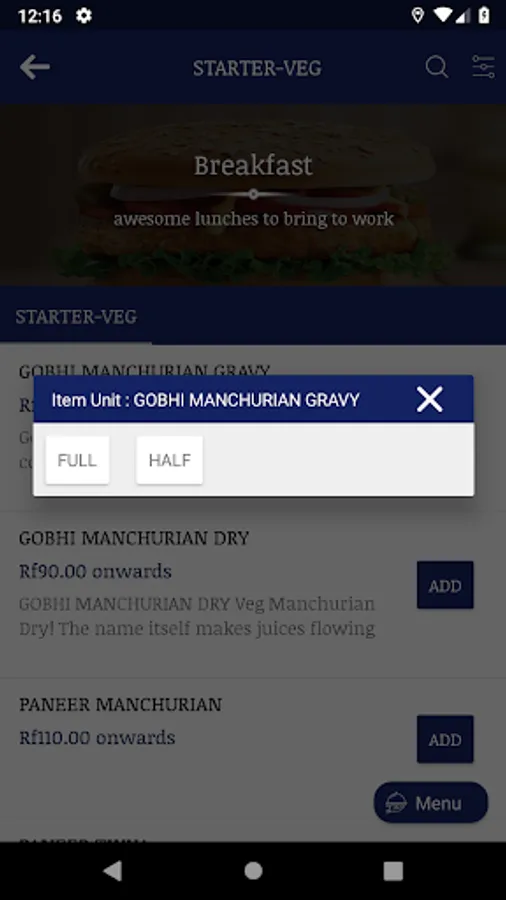Viewport: 506px width, 900px height.
Task: Tap the Android recent apps square
Action: (393, 871)
